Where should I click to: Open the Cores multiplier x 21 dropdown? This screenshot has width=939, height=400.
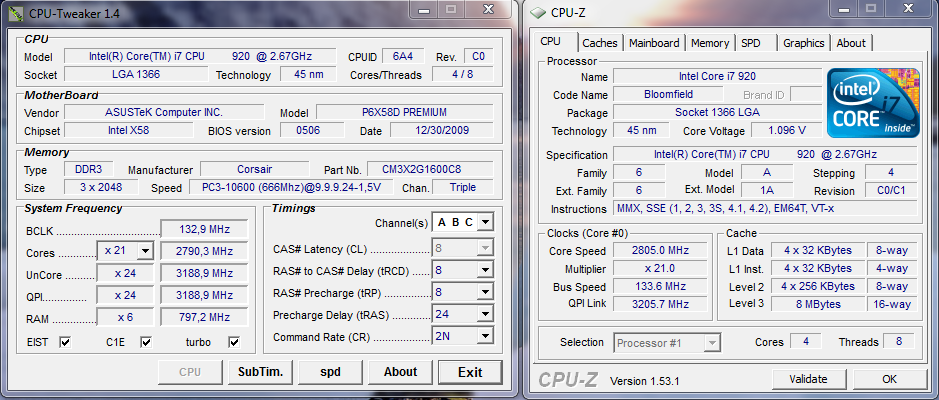coord(146,251)
